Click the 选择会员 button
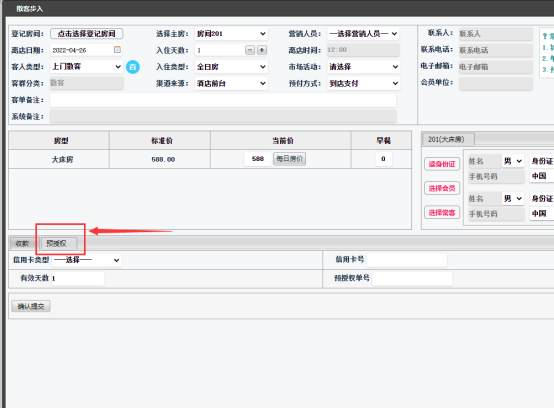Screen dimensions: 554x409 442,188
